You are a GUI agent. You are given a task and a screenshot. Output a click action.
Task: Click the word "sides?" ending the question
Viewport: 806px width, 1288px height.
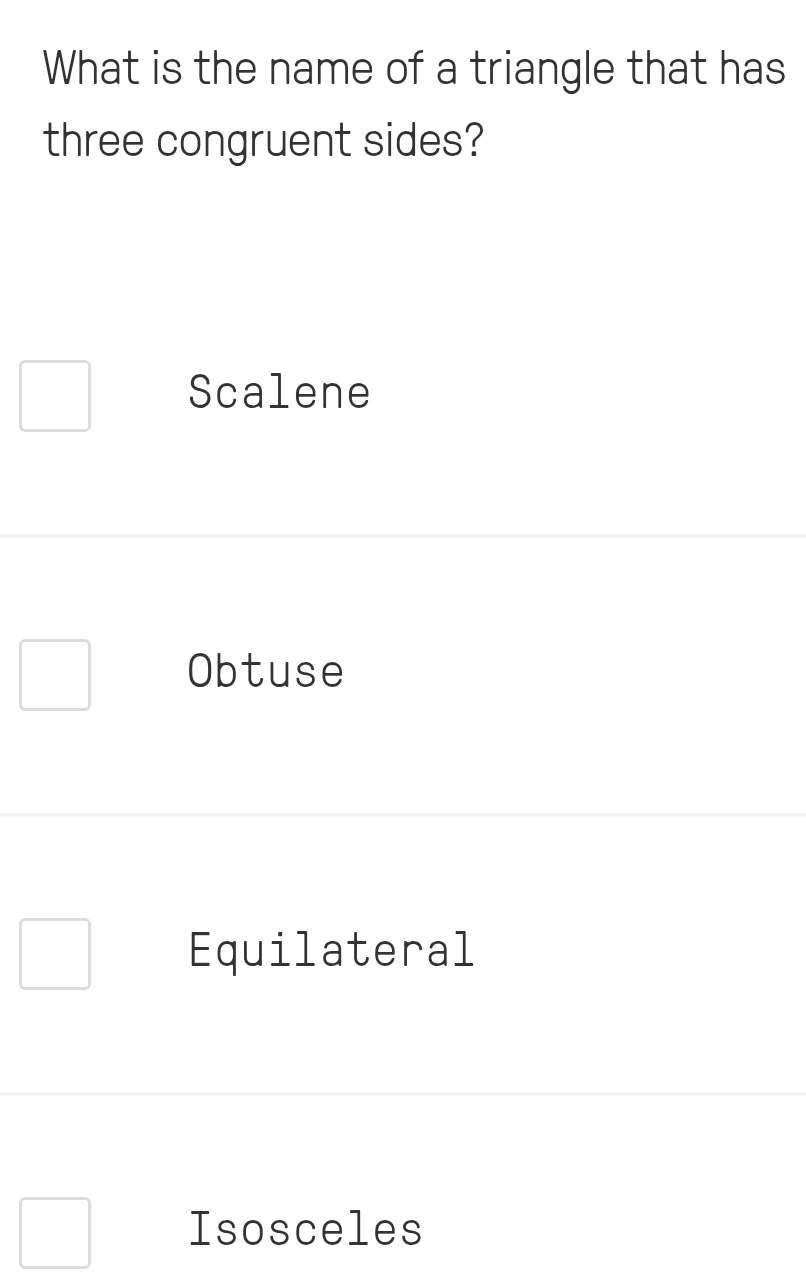423,141
